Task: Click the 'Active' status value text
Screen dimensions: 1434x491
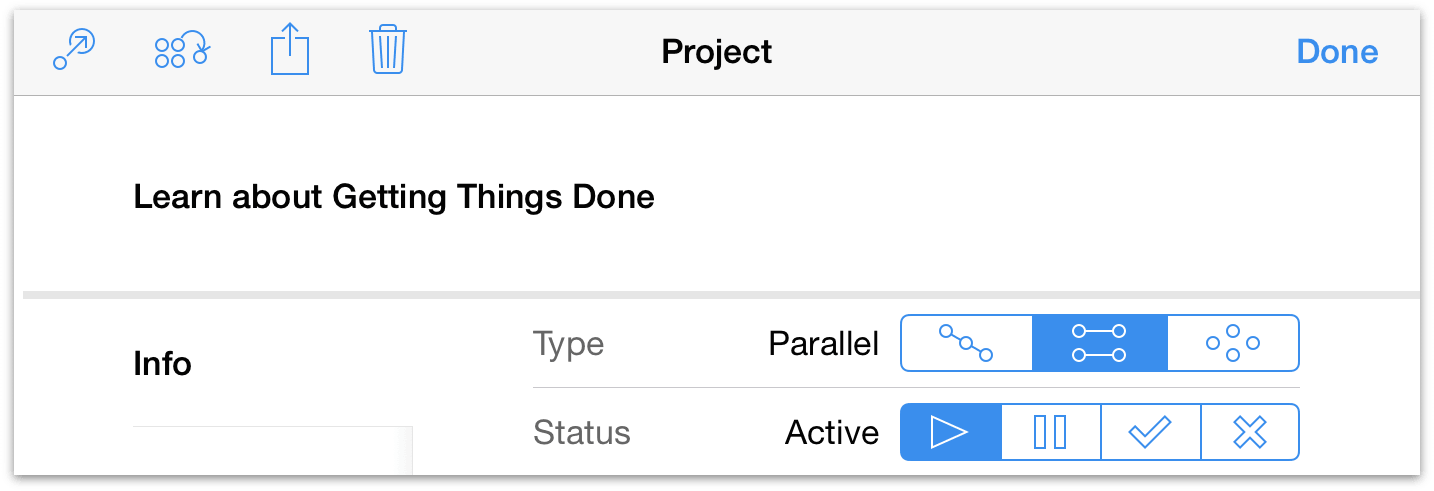Action: pos(832,433)
